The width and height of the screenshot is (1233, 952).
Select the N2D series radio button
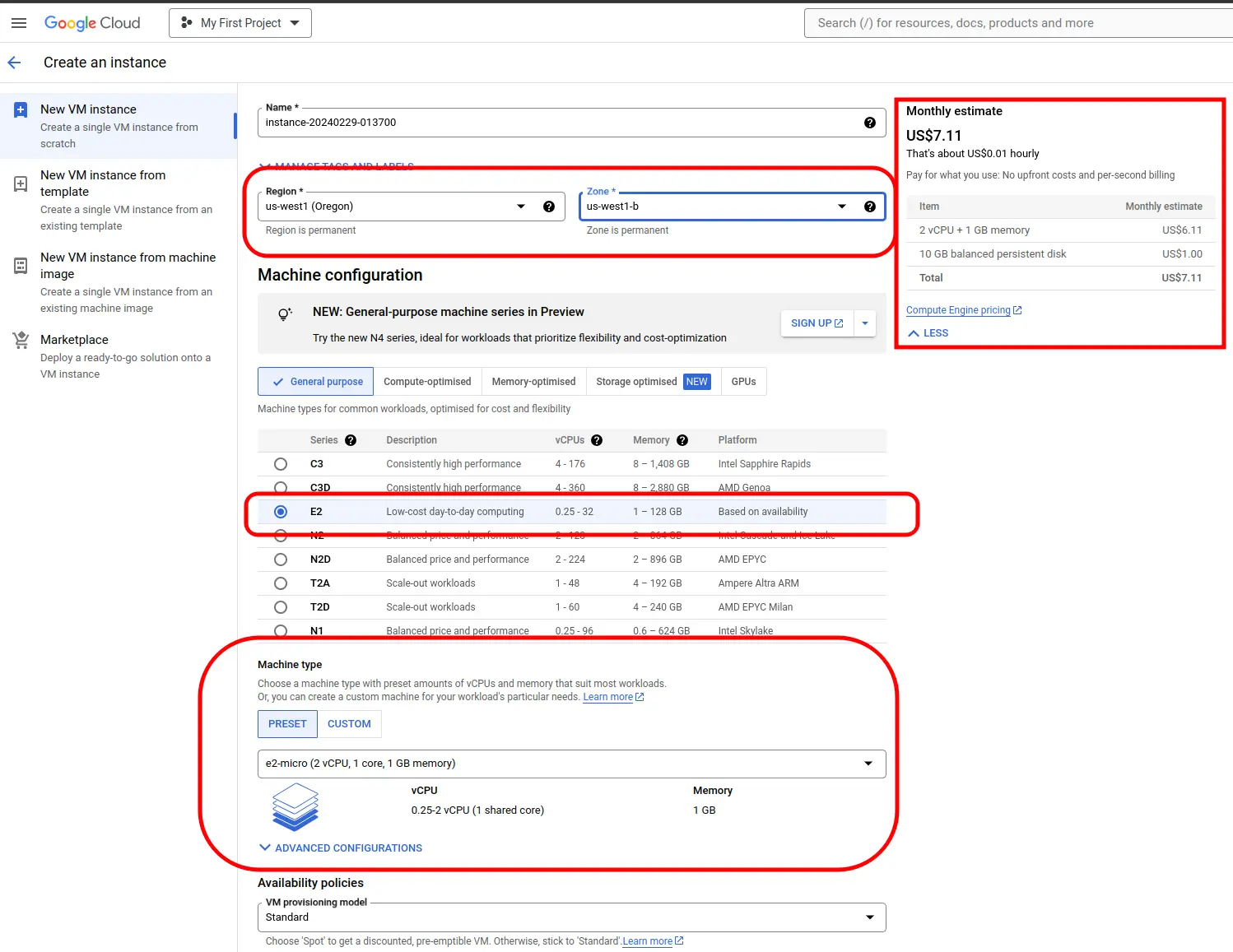(281, 560)
